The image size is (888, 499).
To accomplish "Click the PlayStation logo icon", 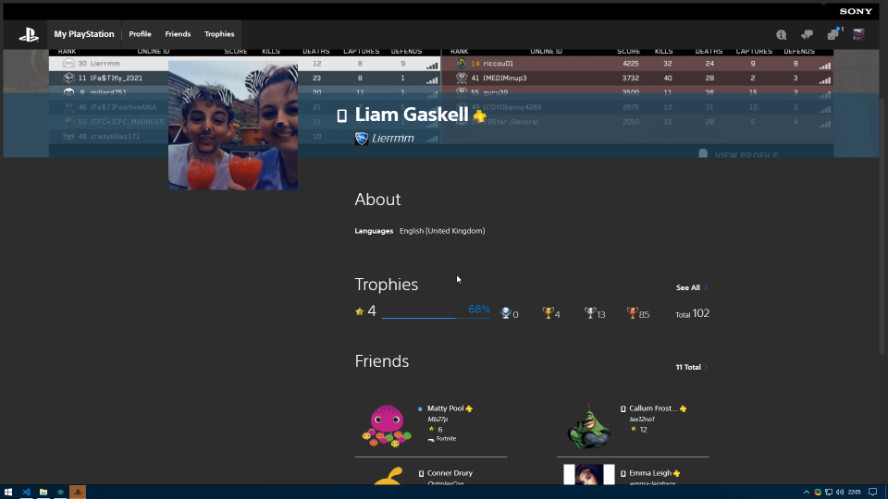I will point(28,35).
